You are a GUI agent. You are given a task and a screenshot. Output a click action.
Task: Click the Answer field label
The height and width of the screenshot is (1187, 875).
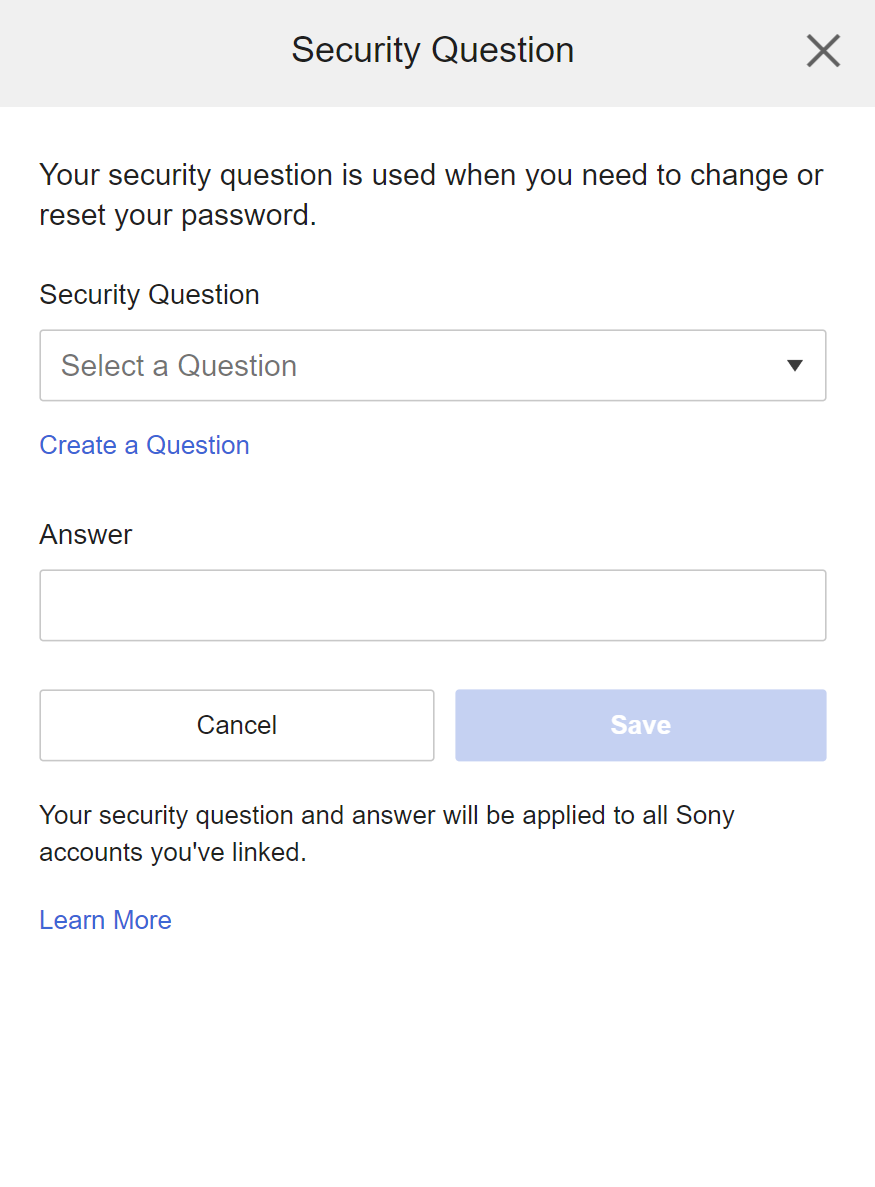tap(85, 535)
